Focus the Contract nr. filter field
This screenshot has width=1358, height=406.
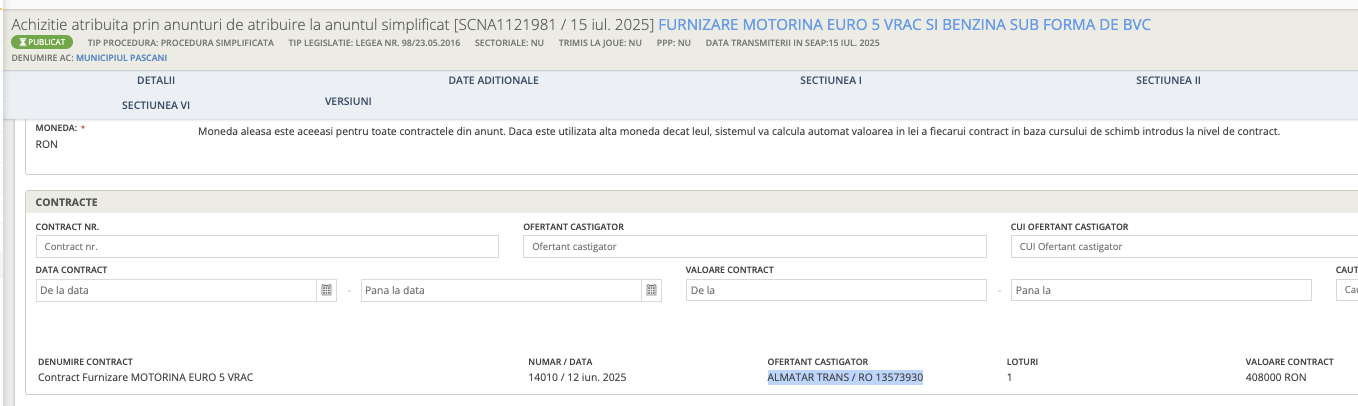tap(267, 246)
